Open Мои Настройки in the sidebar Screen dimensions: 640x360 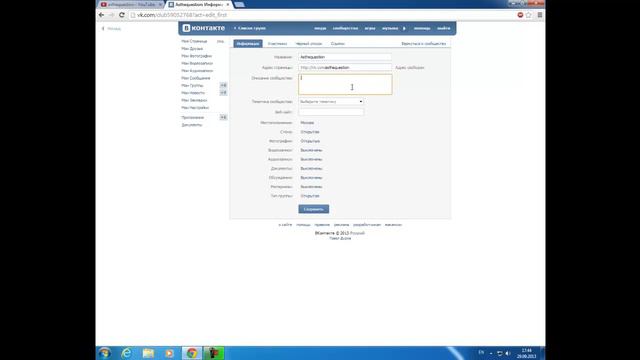point(195,107)
